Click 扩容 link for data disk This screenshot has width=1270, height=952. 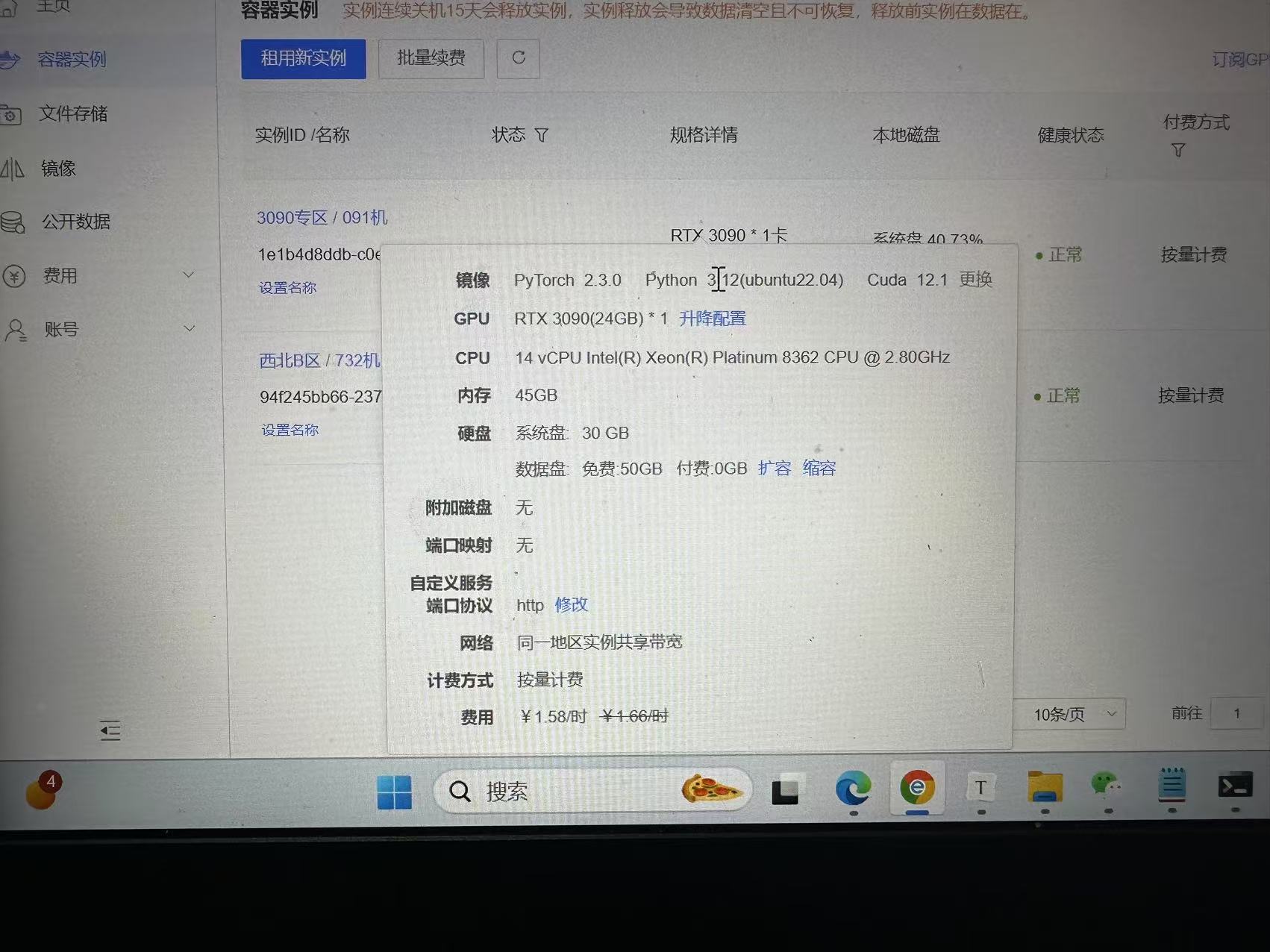pos(775,469)
